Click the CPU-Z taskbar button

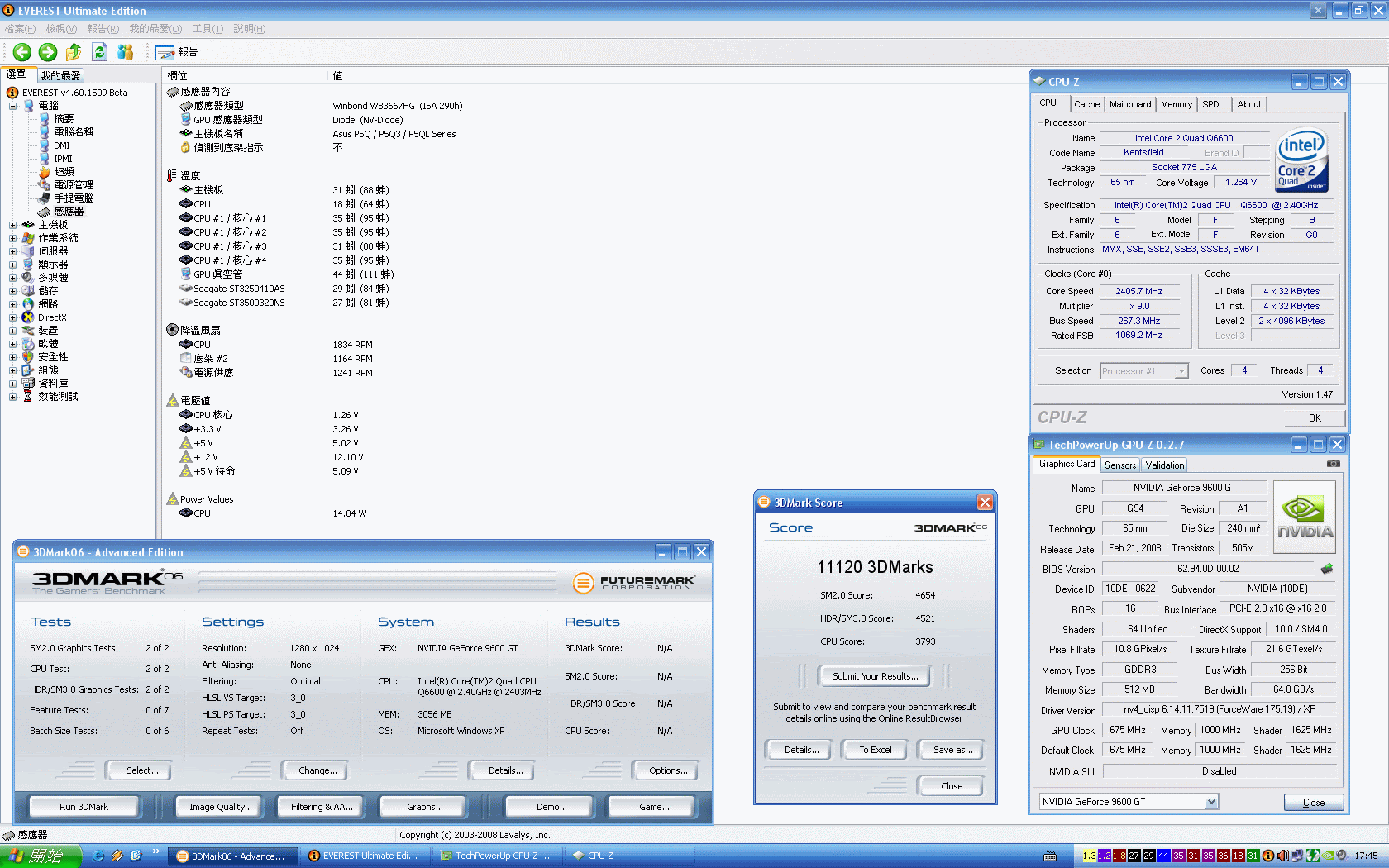click(x=628, y=856)
